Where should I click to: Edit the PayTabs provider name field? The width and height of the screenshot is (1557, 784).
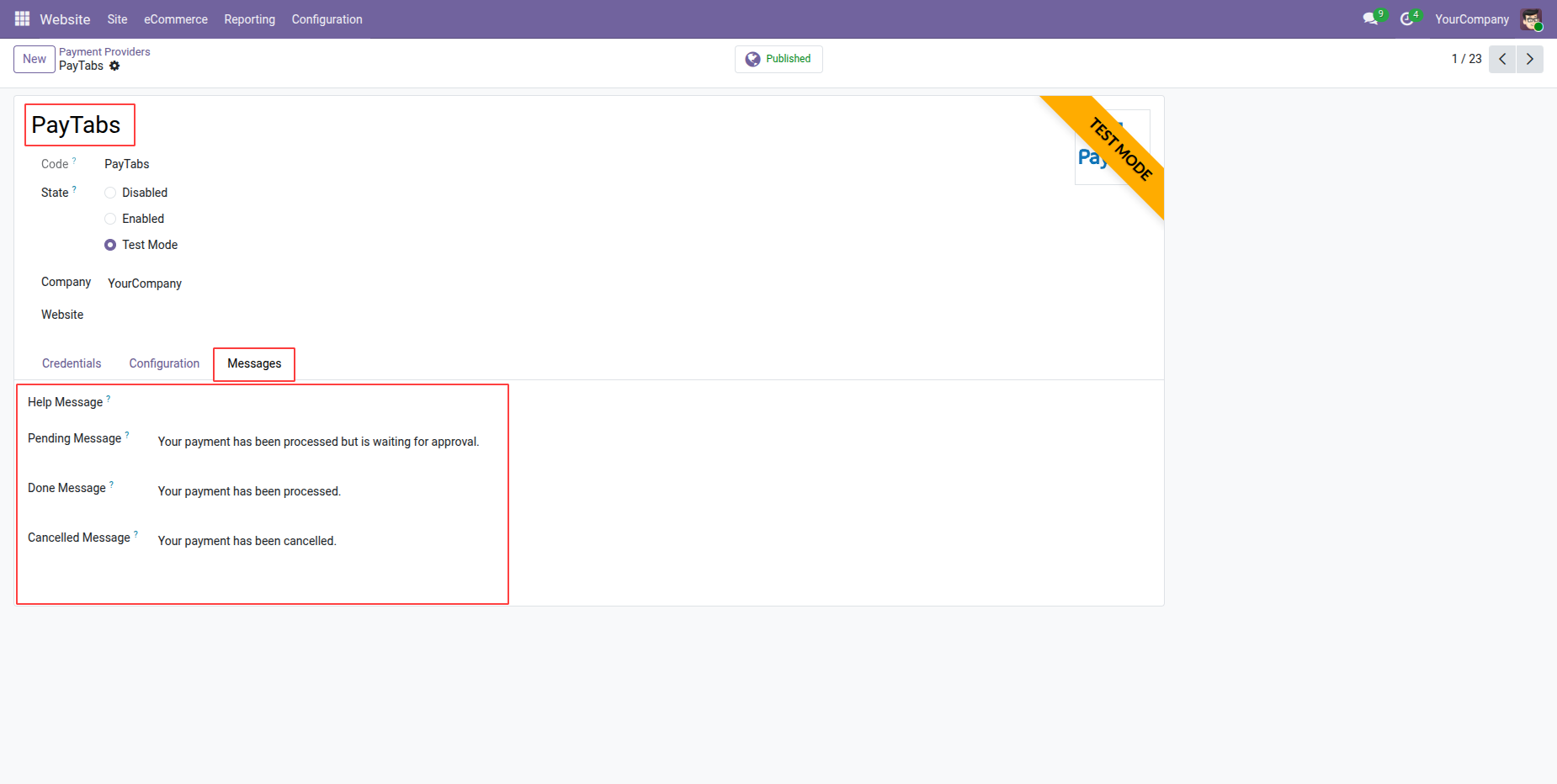coord(77,124)
